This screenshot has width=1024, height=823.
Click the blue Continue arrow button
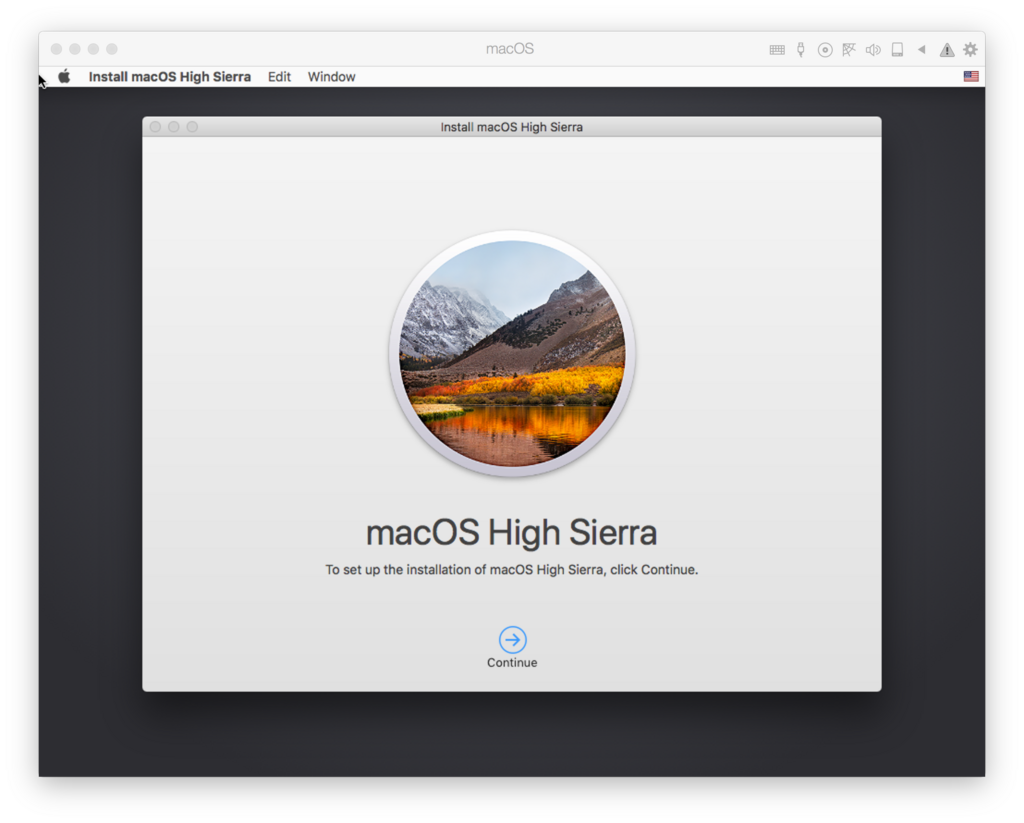[x=513, y=639]
